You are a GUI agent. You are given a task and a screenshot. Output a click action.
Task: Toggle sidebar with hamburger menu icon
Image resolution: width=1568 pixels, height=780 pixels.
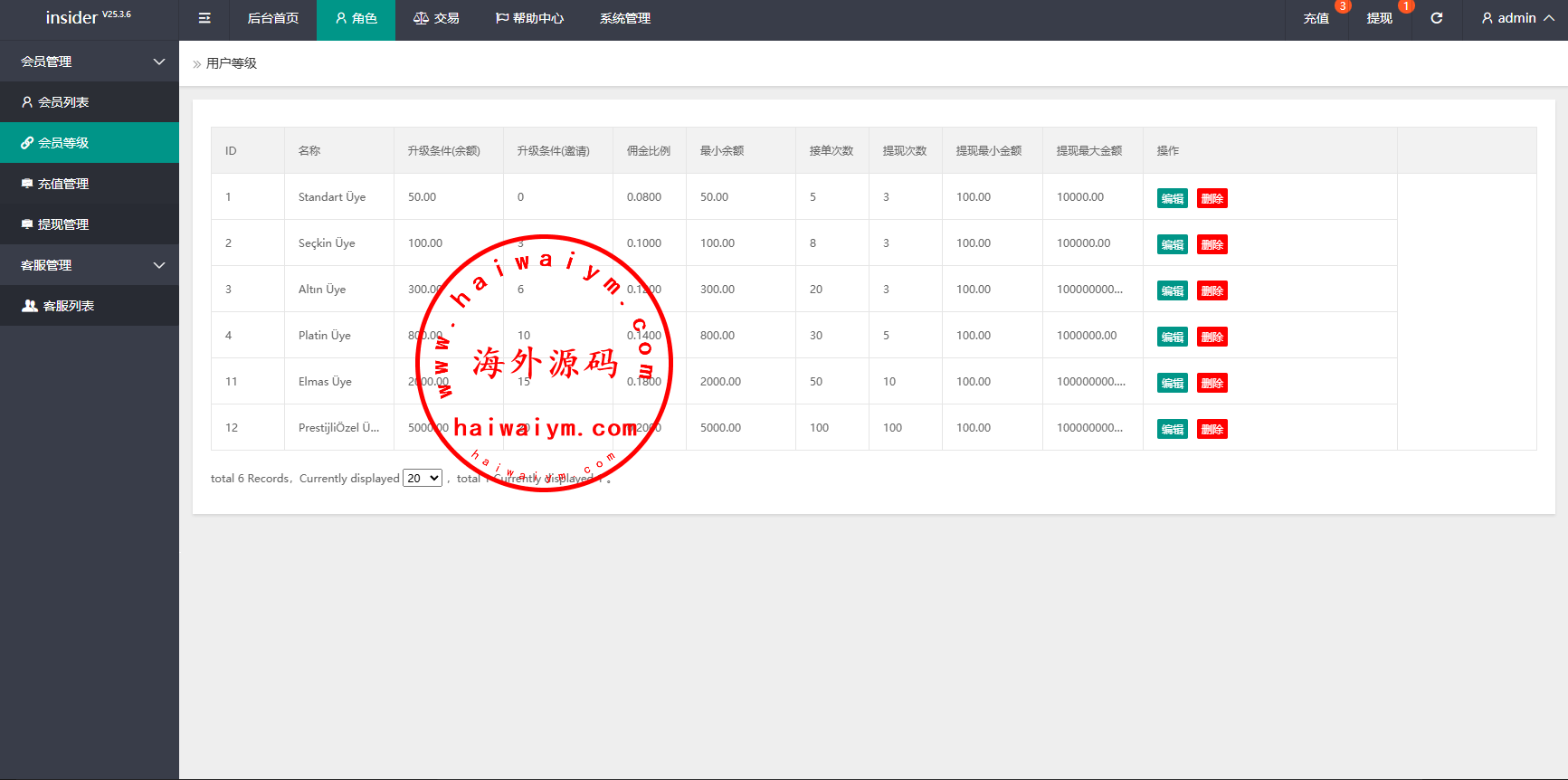204,19
